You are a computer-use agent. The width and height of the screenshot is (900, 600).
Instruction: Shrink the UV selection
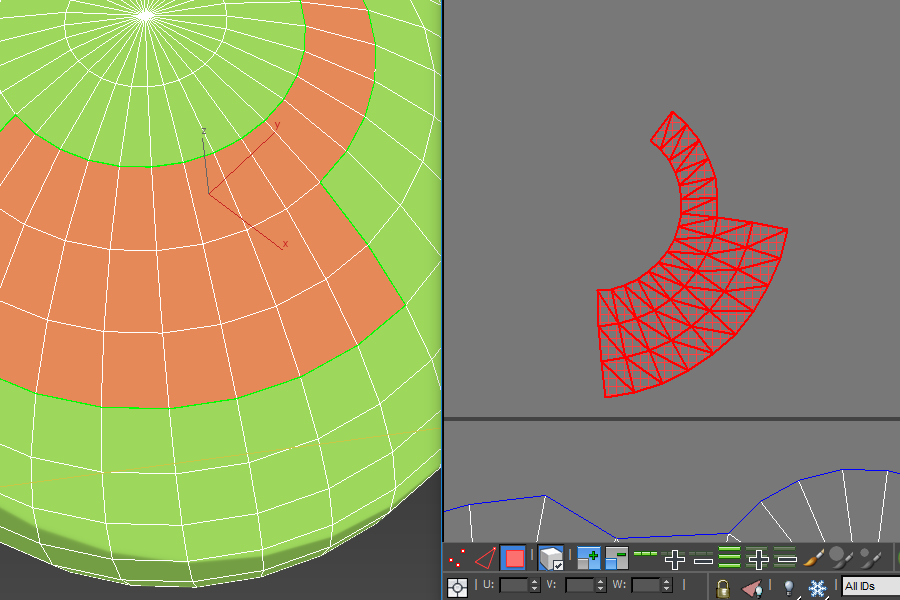[x=616, y=558]
